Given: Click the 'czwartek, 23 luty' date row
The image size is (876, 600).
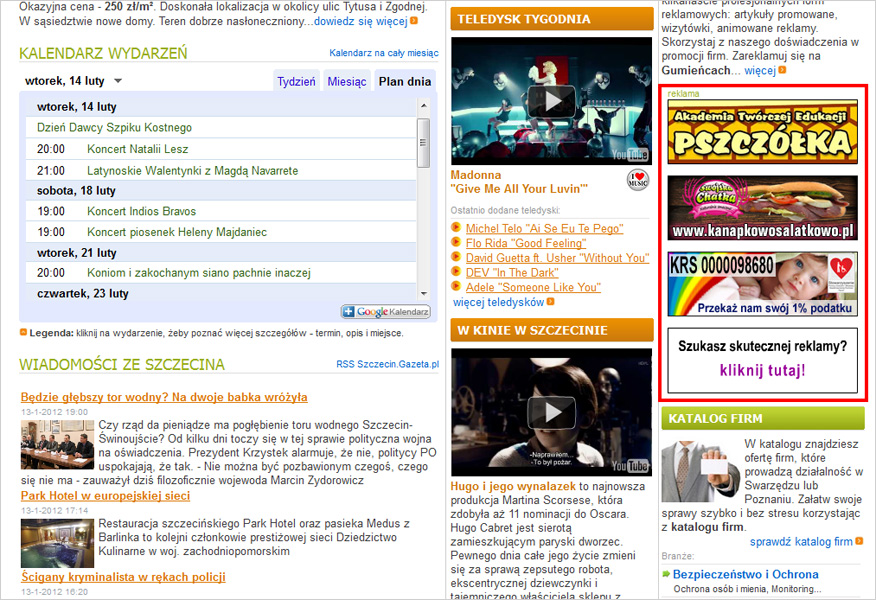Looking at the screenshot, I should pos(221,293).
